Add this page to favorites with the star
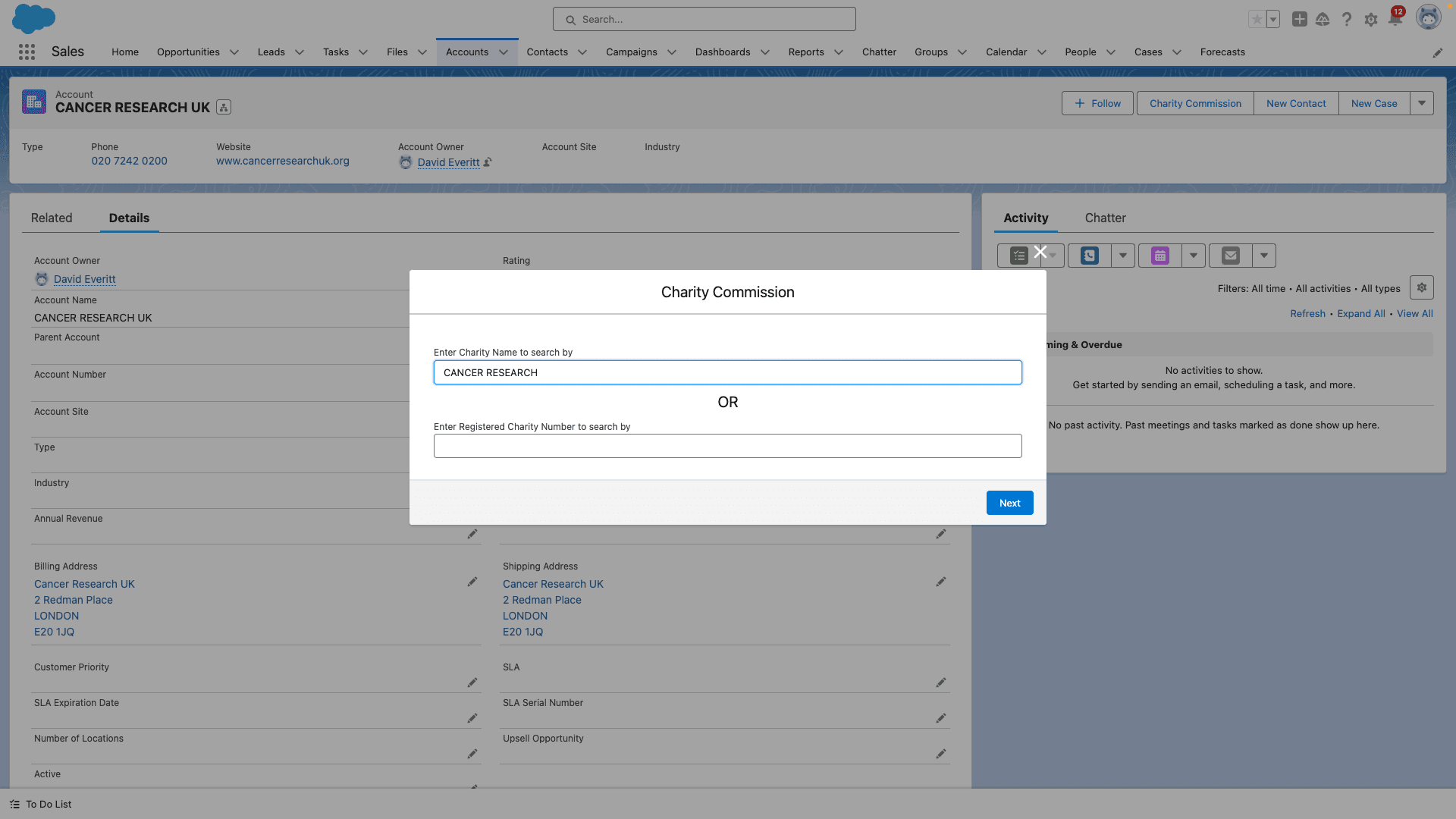Image resolution: width=1456 pixels, height=819 pixels. pos(1257,20)
